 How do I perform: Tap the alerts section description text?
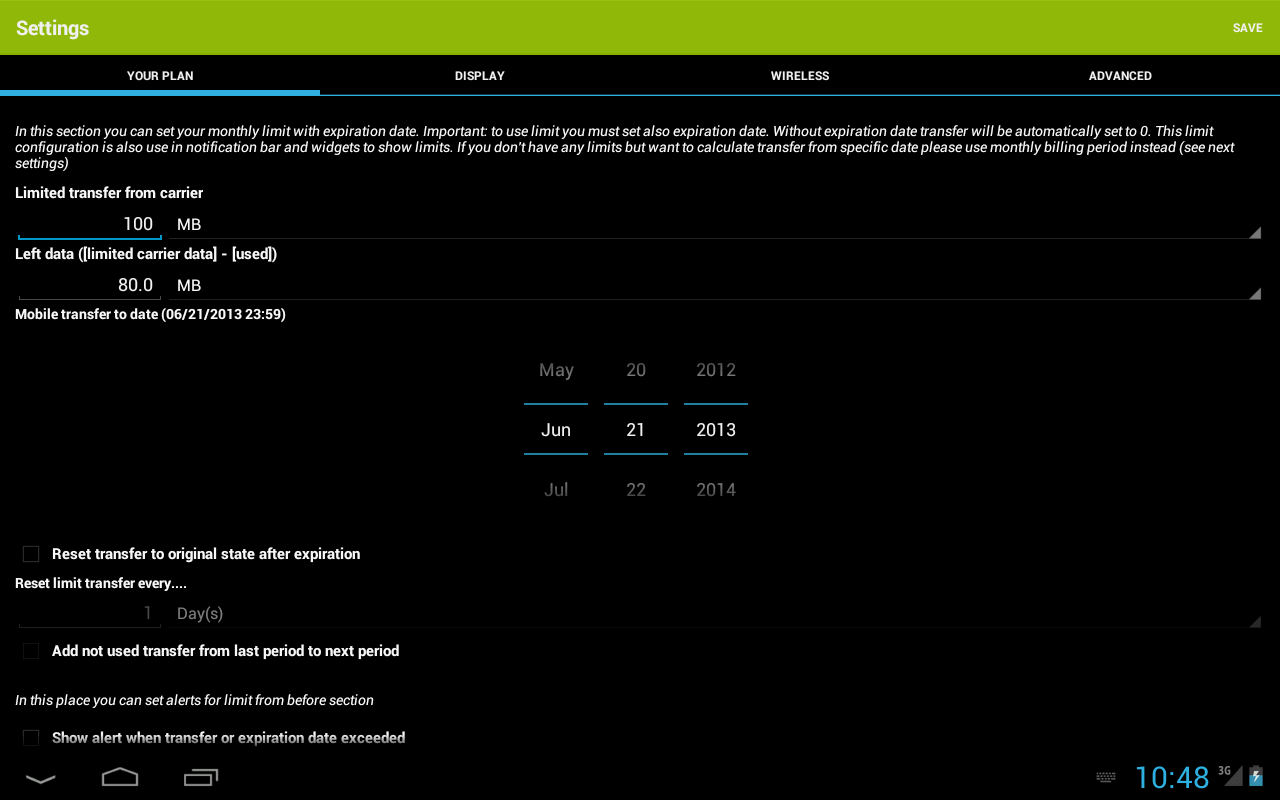click(194, 701)
